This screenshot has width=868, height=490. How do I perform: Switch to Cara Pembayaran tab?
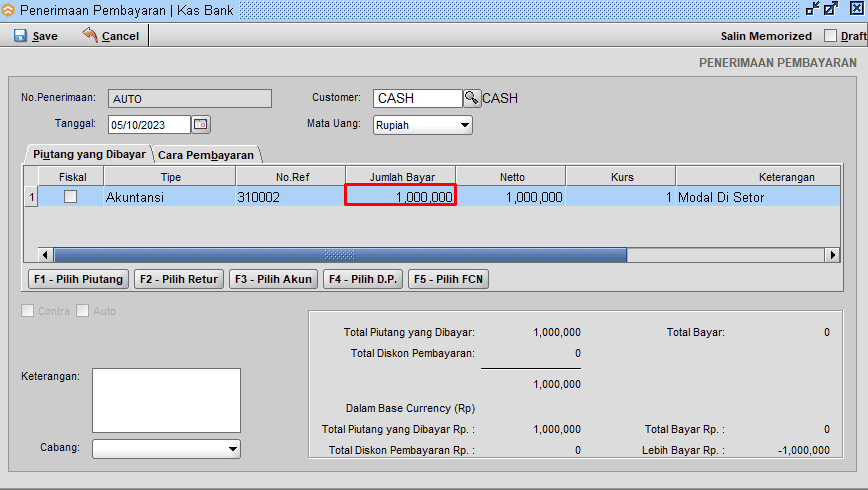click(206, 155)
